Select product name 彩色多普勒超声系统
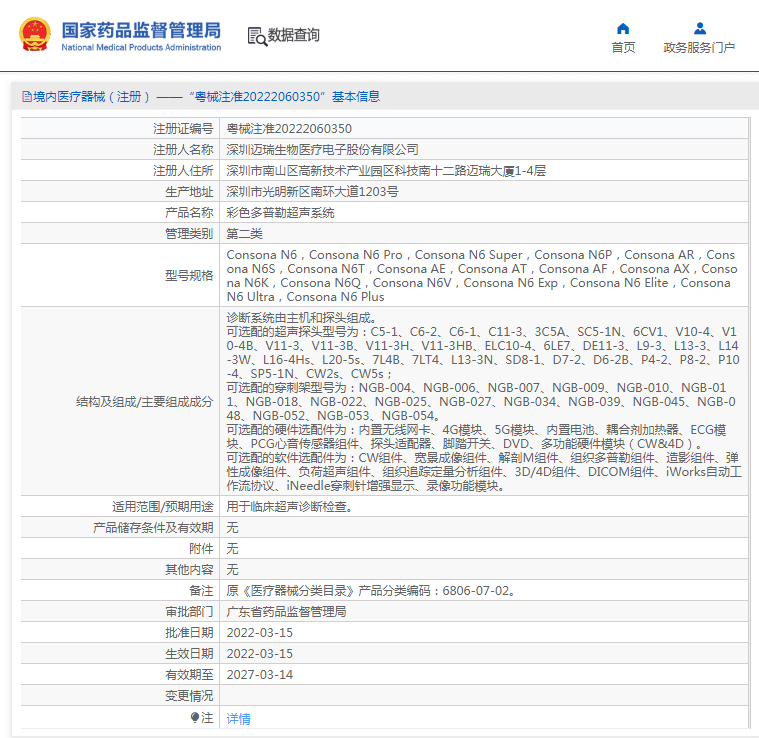This screenshot has width=759, height=738. [280, 212]
